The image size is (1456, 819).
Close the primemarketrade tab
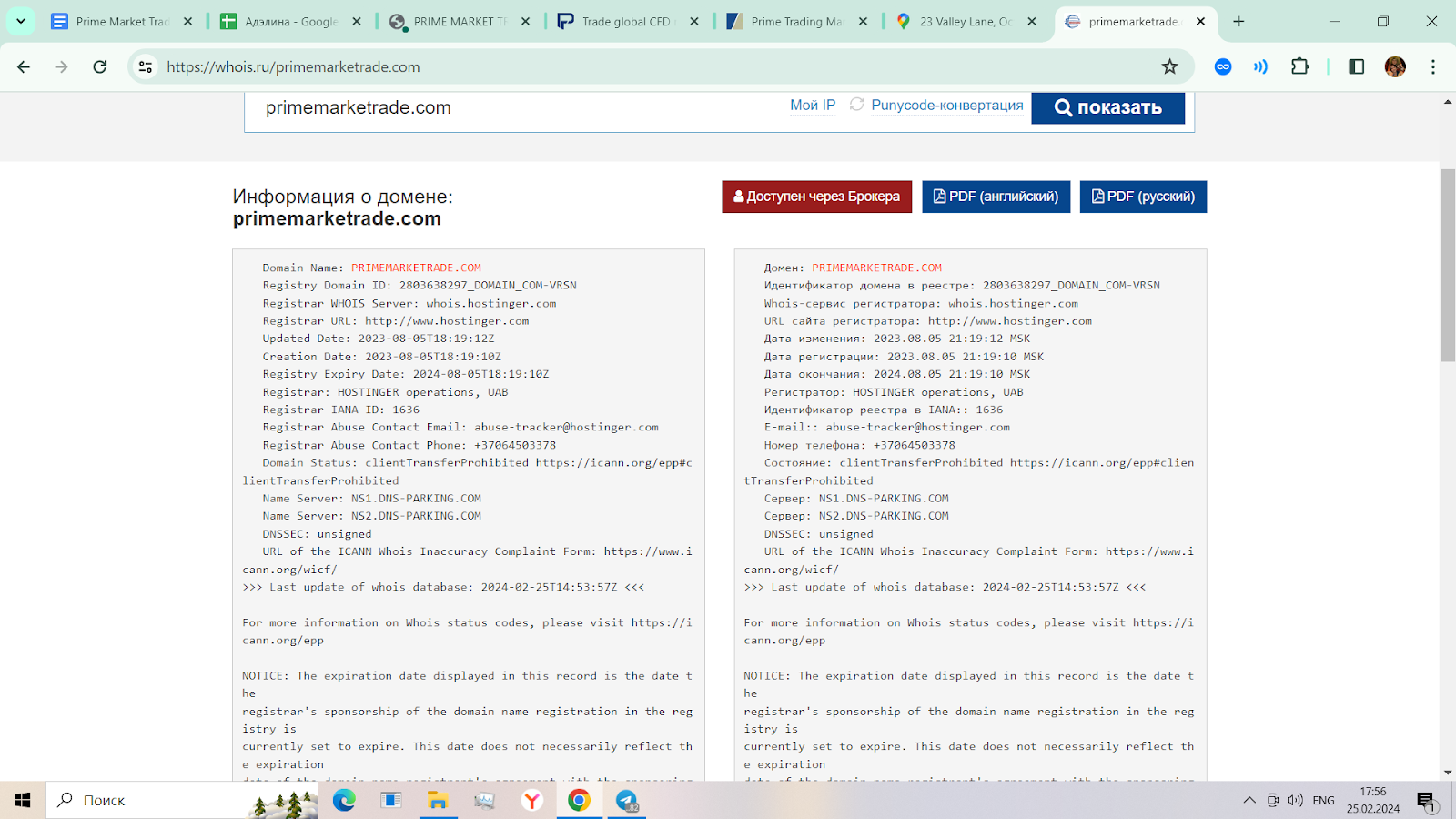[x=1200, y=21]
